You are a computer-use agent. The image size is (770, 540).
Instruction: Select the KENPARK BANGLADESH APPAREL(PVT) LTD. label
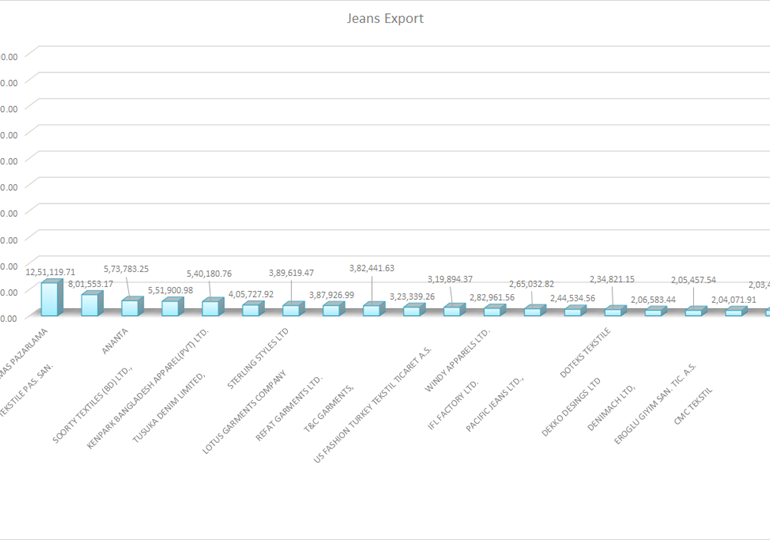[148, 388]
